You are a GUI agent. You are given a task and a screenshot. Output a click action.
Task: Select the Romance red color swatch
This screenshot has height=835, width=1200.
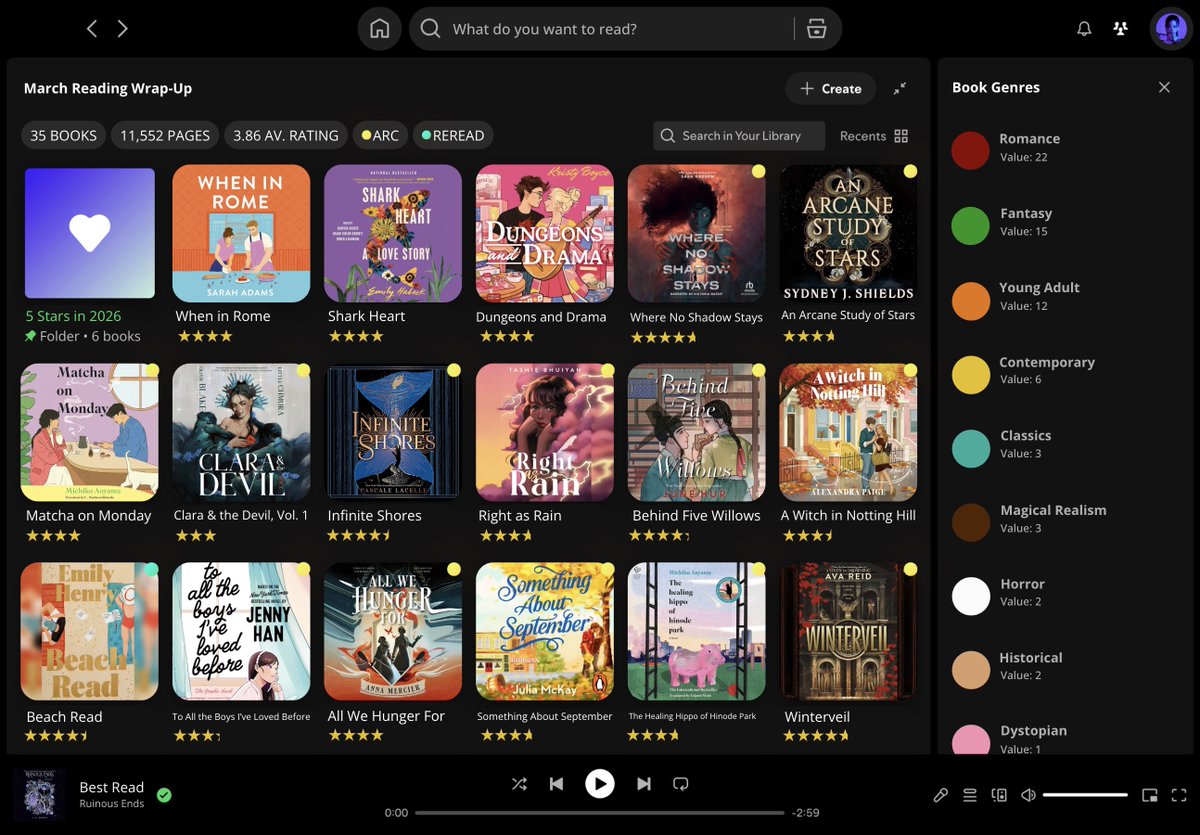970,149
